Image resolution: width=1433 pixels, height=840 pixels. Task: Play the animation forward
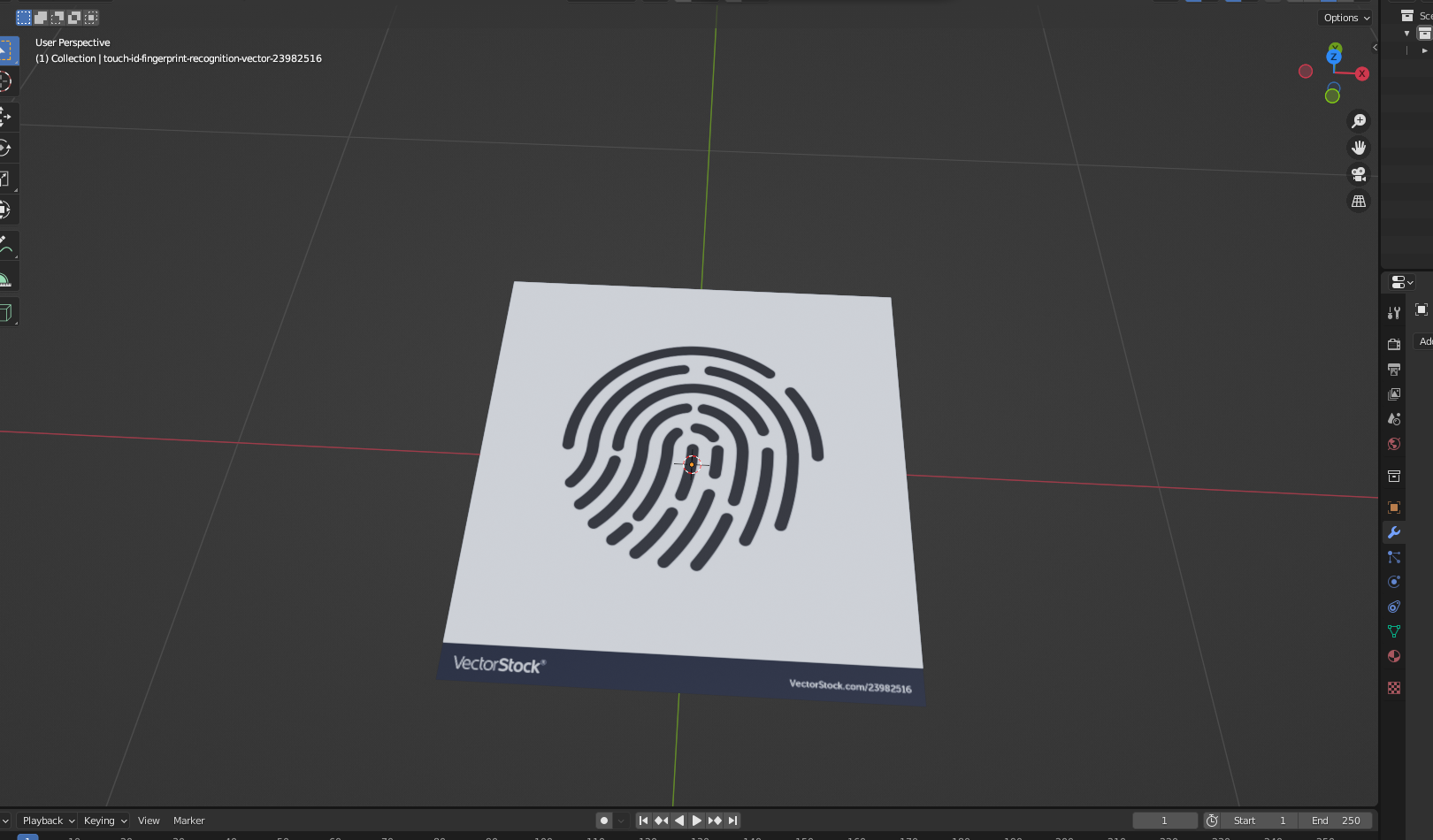coord(697,821)
